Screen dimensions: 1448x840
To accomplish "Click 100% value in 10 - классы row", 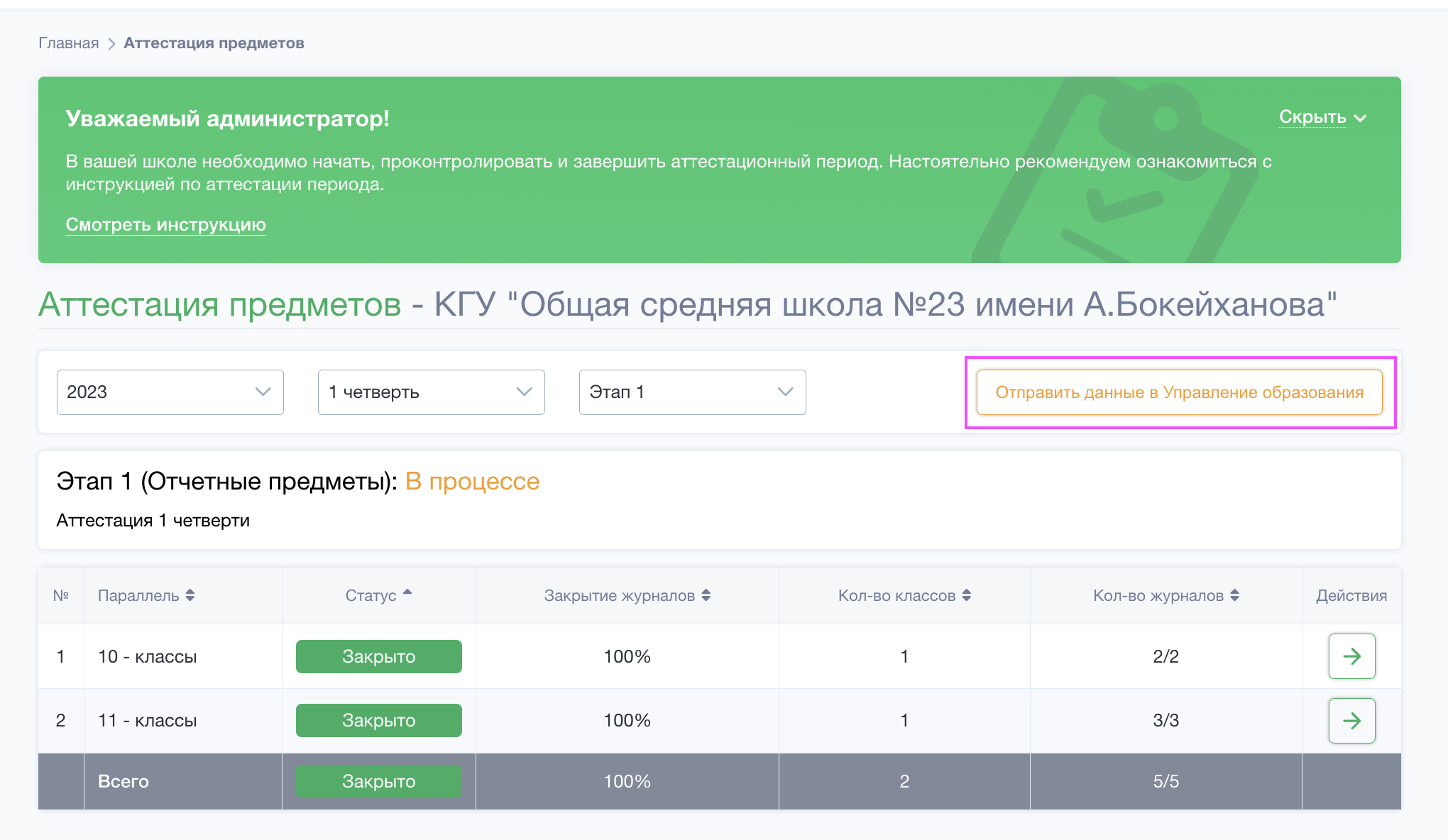I will pos(627,656).
